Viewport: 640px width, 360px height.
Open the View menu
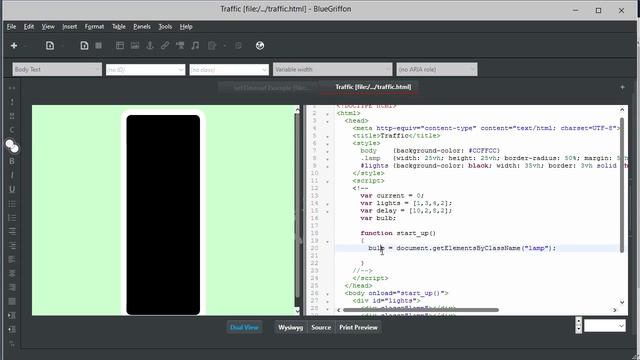coord(48,27)
